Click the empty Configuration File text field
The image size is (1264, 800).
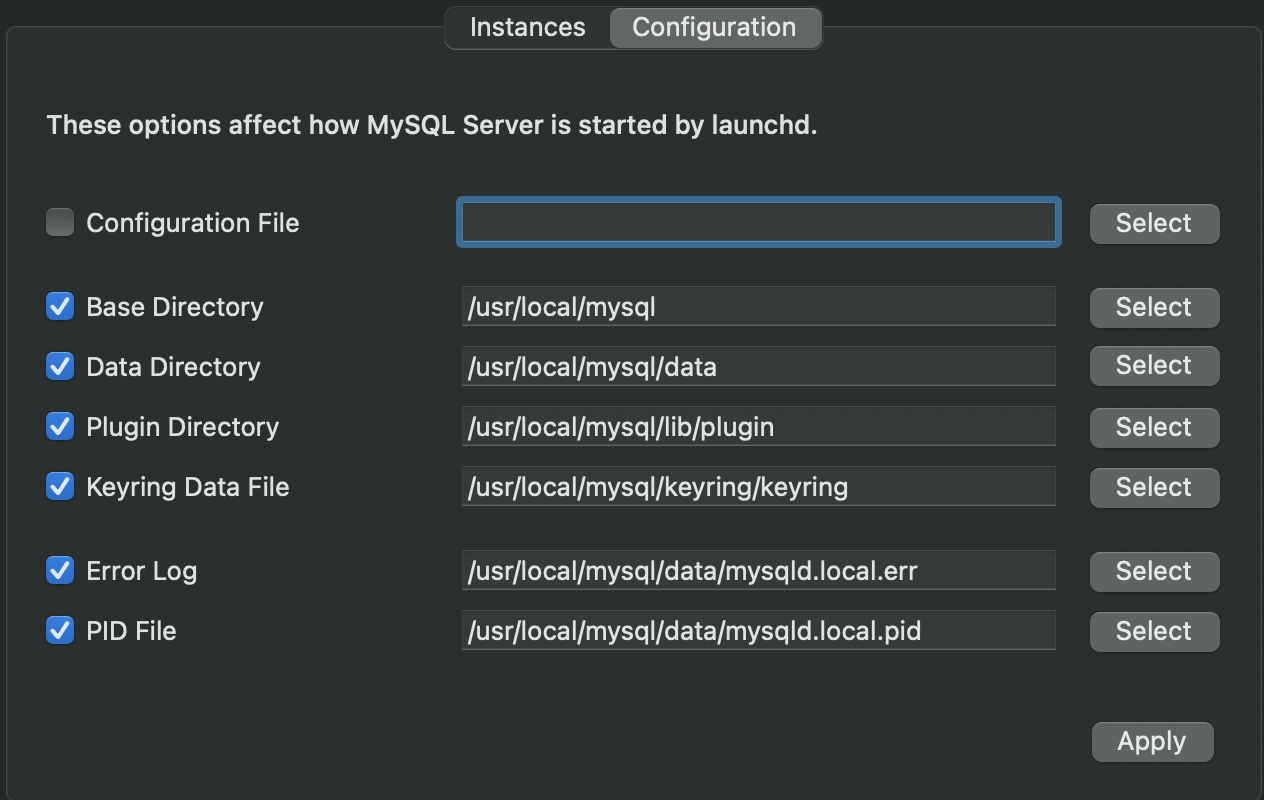758,222
